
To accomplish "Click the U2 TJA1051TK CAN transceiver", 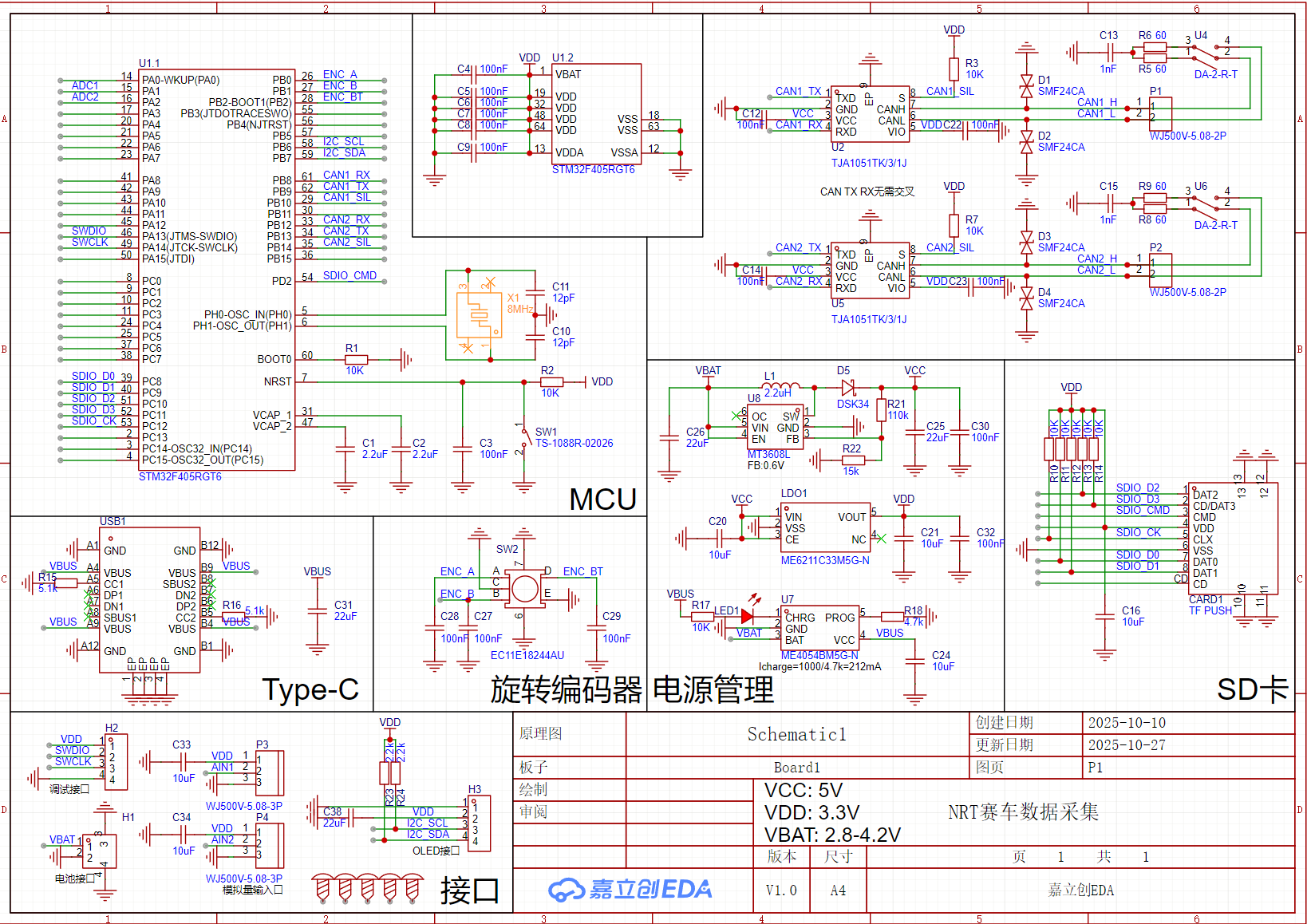I will pos(868,113).
